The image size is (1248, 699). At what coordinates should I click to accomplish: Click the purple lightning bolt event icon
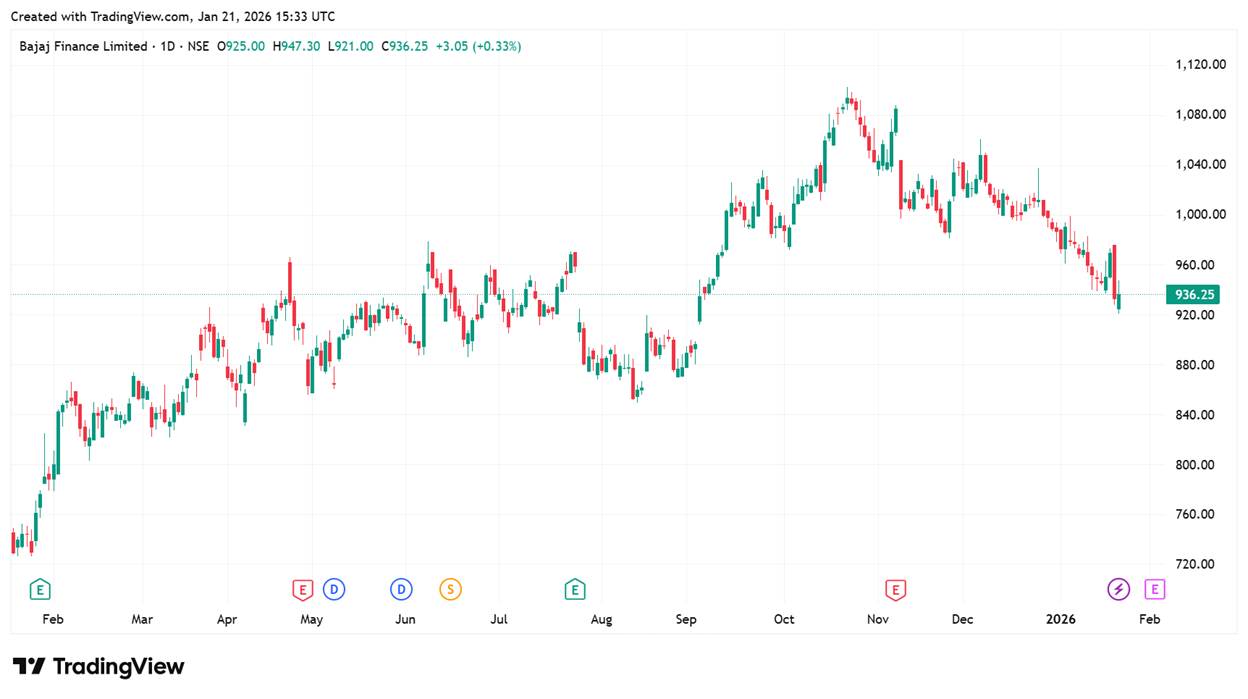[1118, 590]
